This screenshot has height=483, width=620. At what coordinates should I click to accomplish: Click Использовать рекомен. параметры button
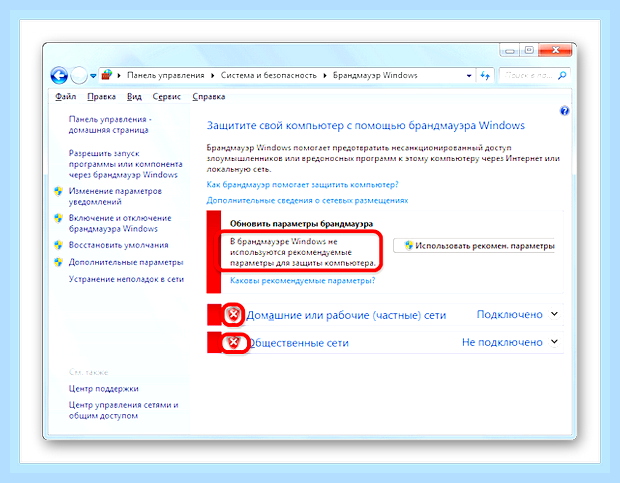coord(474,246)
